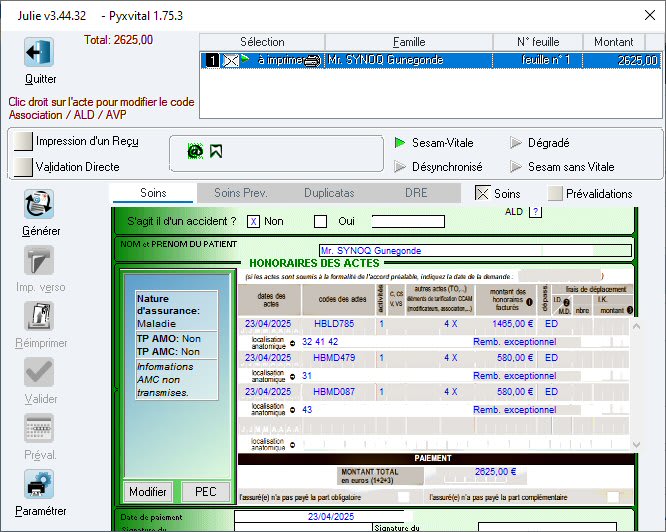Click the Quitter exit icon
Screen dimensions: 666x532
click(x=39, y=53)
